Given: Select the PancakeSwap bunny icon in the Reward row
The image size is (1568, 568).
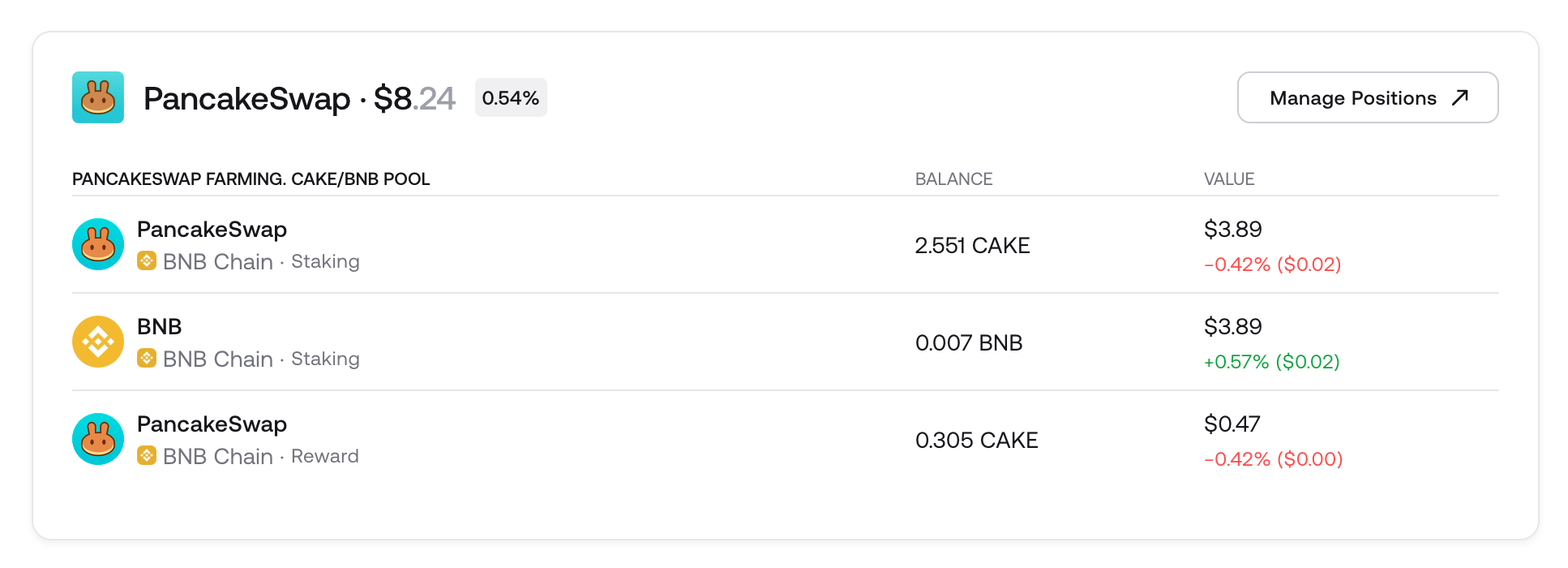Looking at the screenshot, I should [x=97, y=439].
